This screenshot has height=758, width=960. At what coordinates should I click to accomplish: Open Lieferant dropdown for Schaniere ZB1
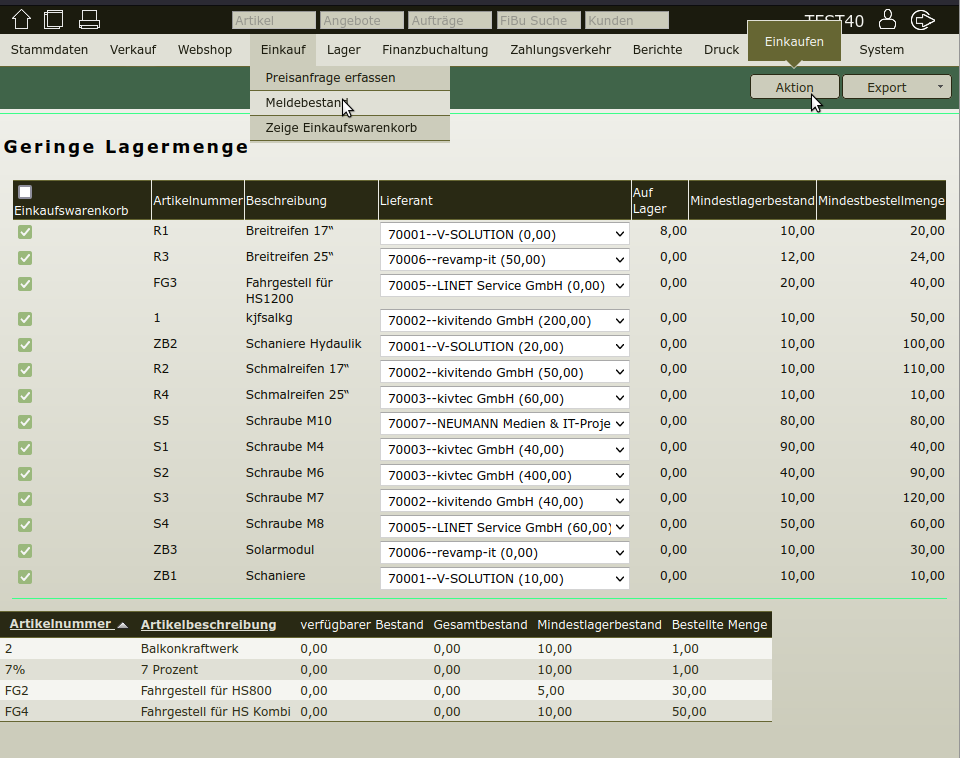[504, 578]
